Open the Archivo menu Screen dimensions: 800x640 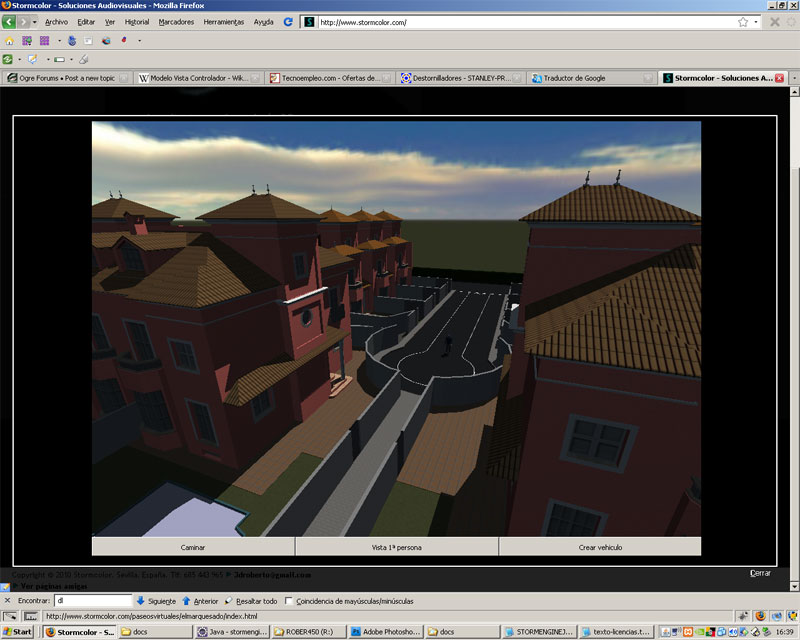tap(56, 22)
